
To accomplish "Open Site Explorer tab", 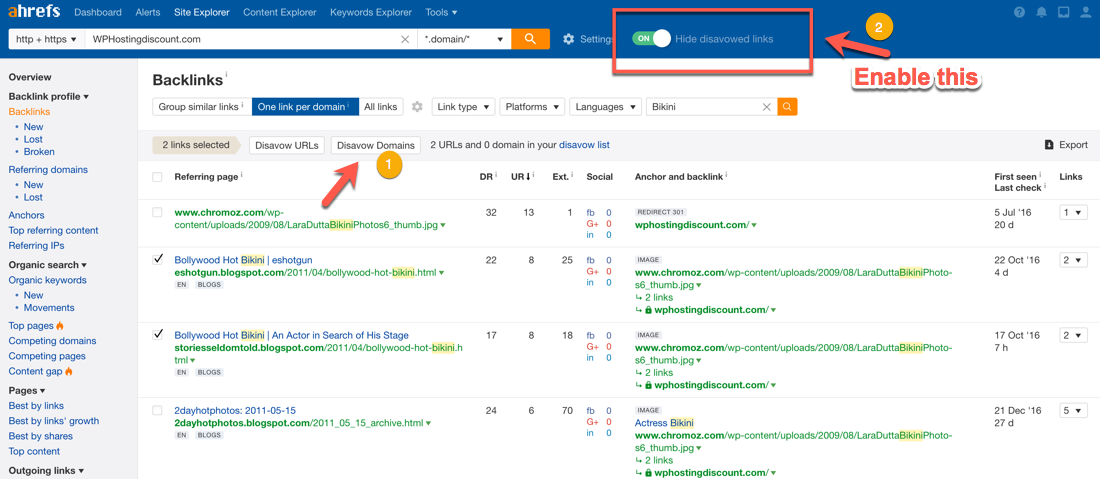I will [201, 13].
